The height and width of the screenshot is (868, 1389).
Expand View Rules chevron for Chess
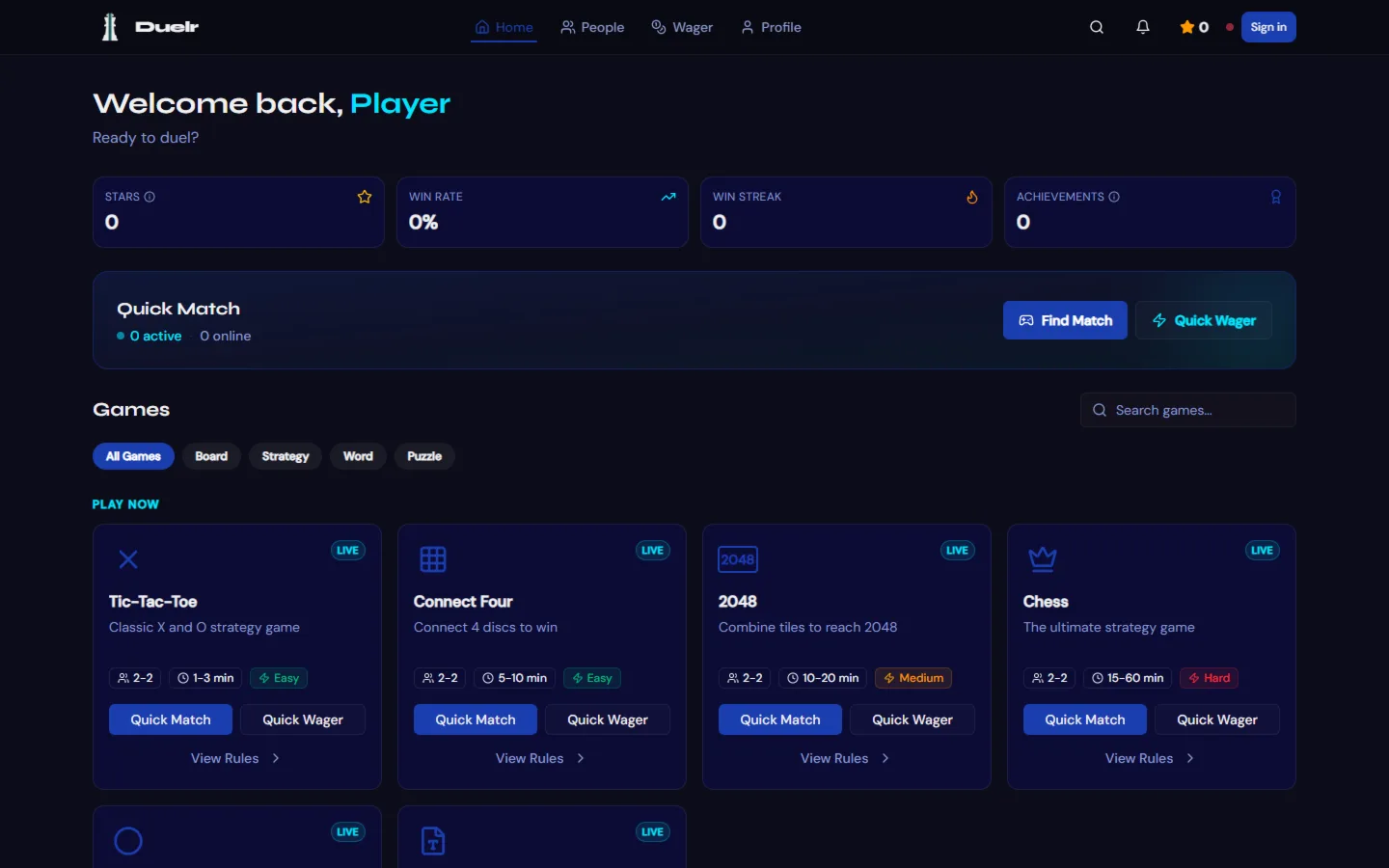1190,758
